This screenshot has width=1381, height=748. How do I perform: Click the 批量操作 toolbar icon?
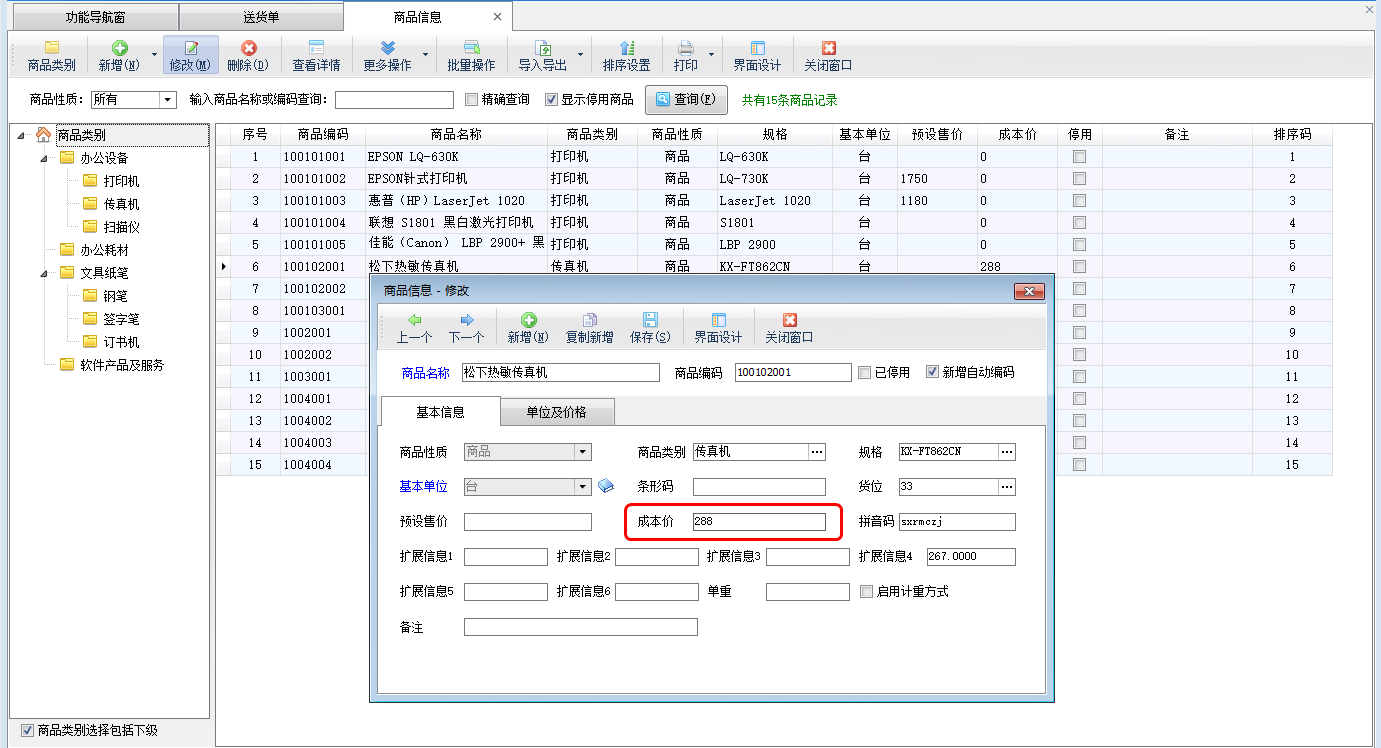[x=471, y=56]
